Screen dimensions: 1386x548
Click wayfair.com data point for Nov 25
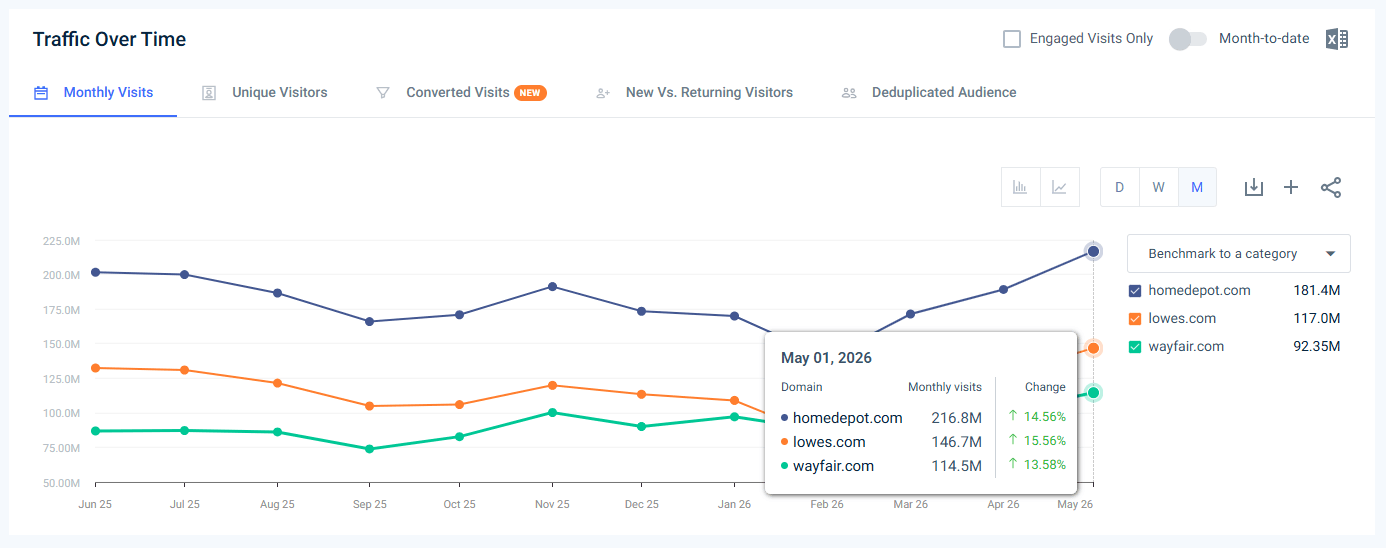[552, 412]
